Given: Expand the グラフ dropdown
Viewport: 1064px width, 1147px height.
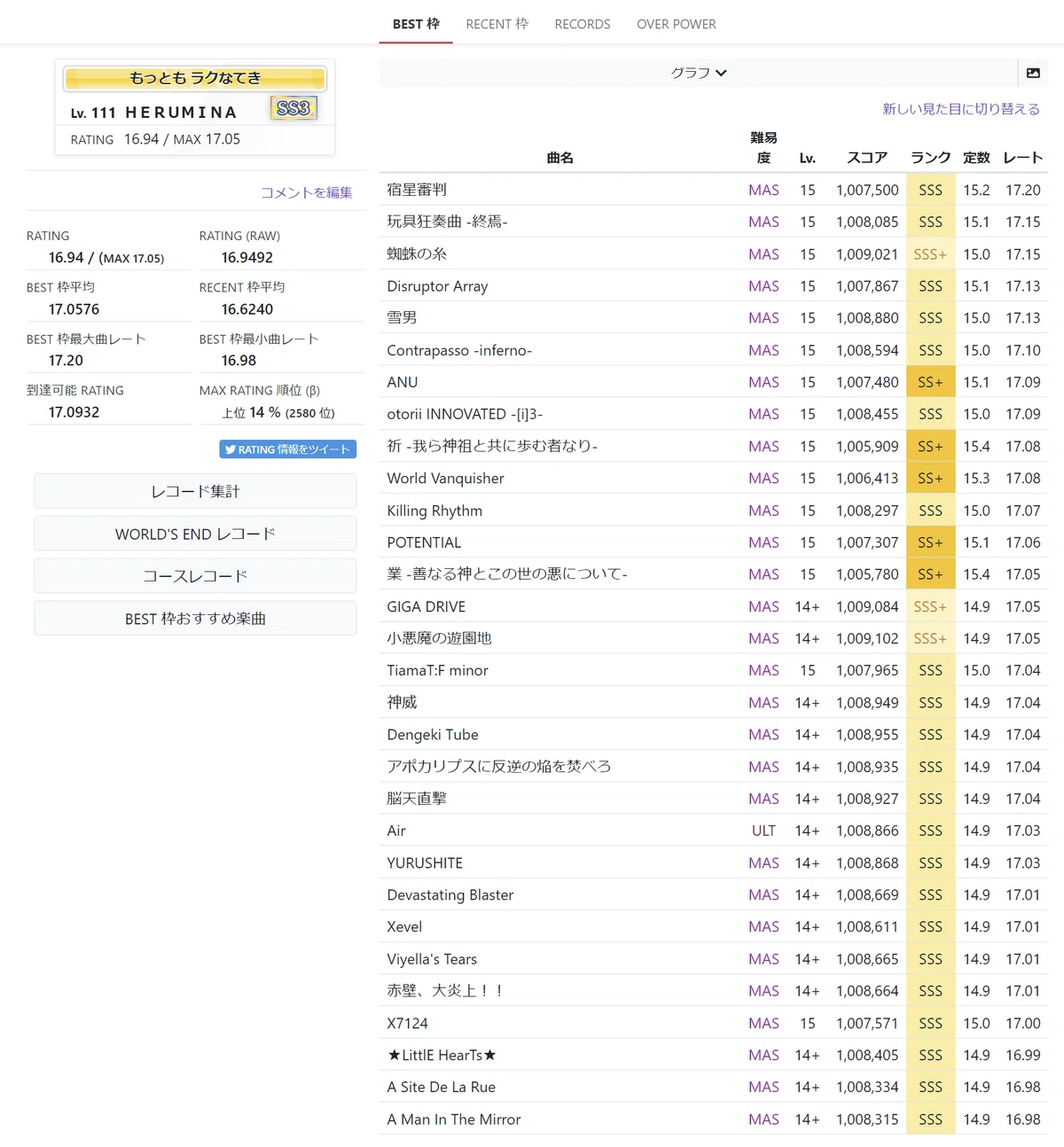Looking at the screenshot, I should 699,73.
